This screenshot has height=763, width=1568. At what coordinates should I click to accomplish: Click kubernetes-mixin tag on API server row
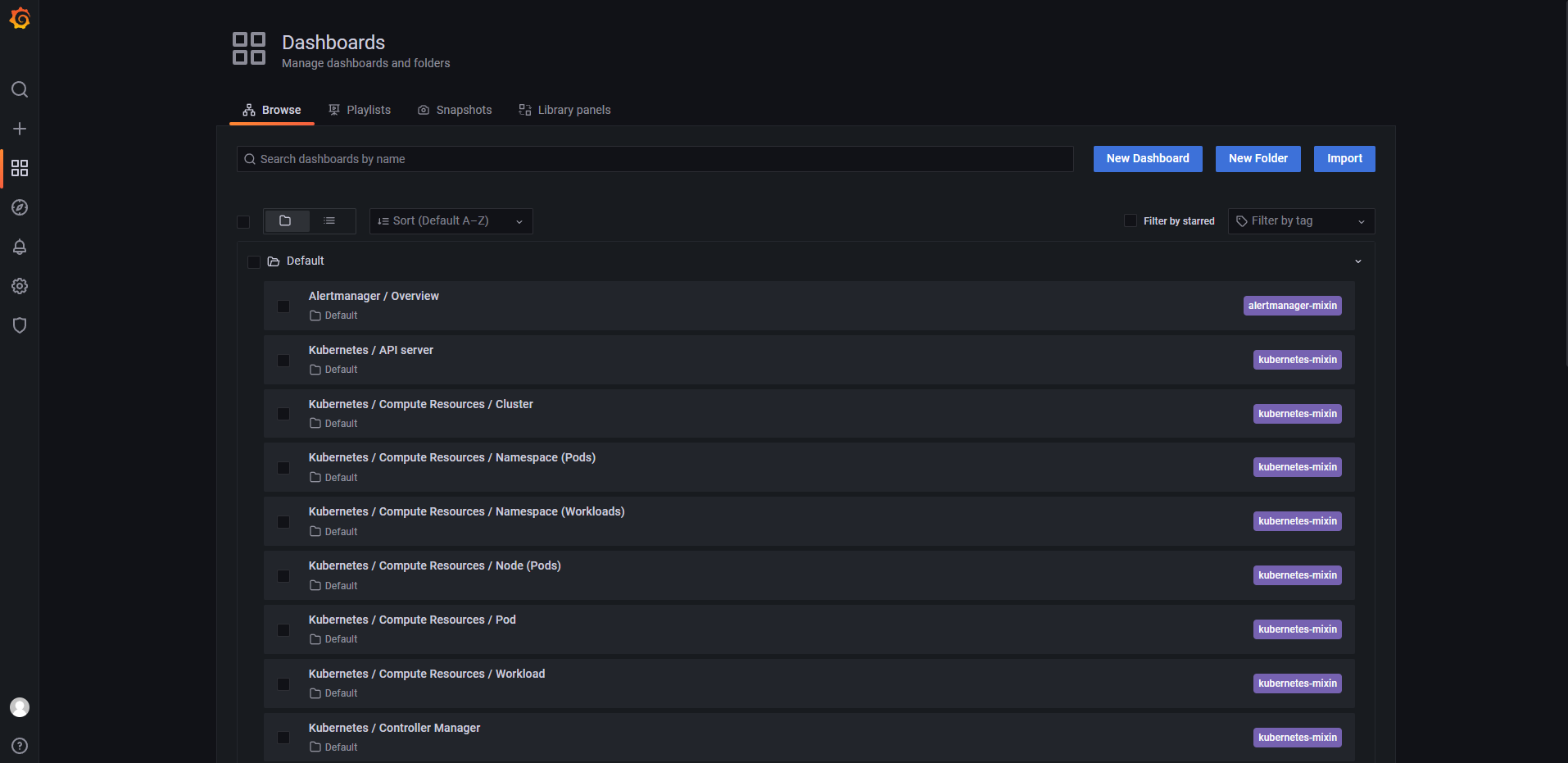coord(1298,360)
